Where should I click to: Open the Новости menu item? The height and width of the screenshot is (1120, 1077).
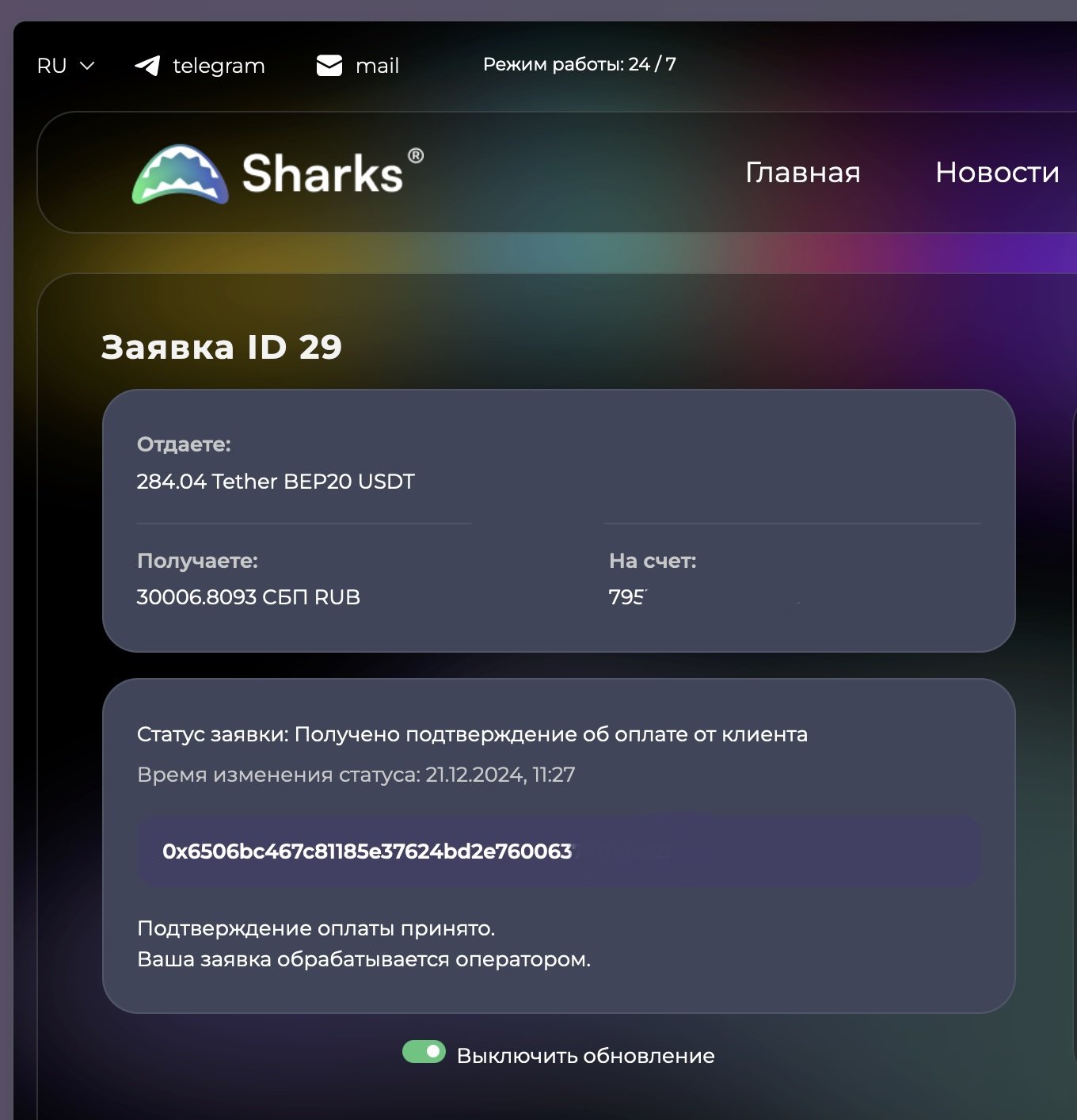click(x=997, y=173)
